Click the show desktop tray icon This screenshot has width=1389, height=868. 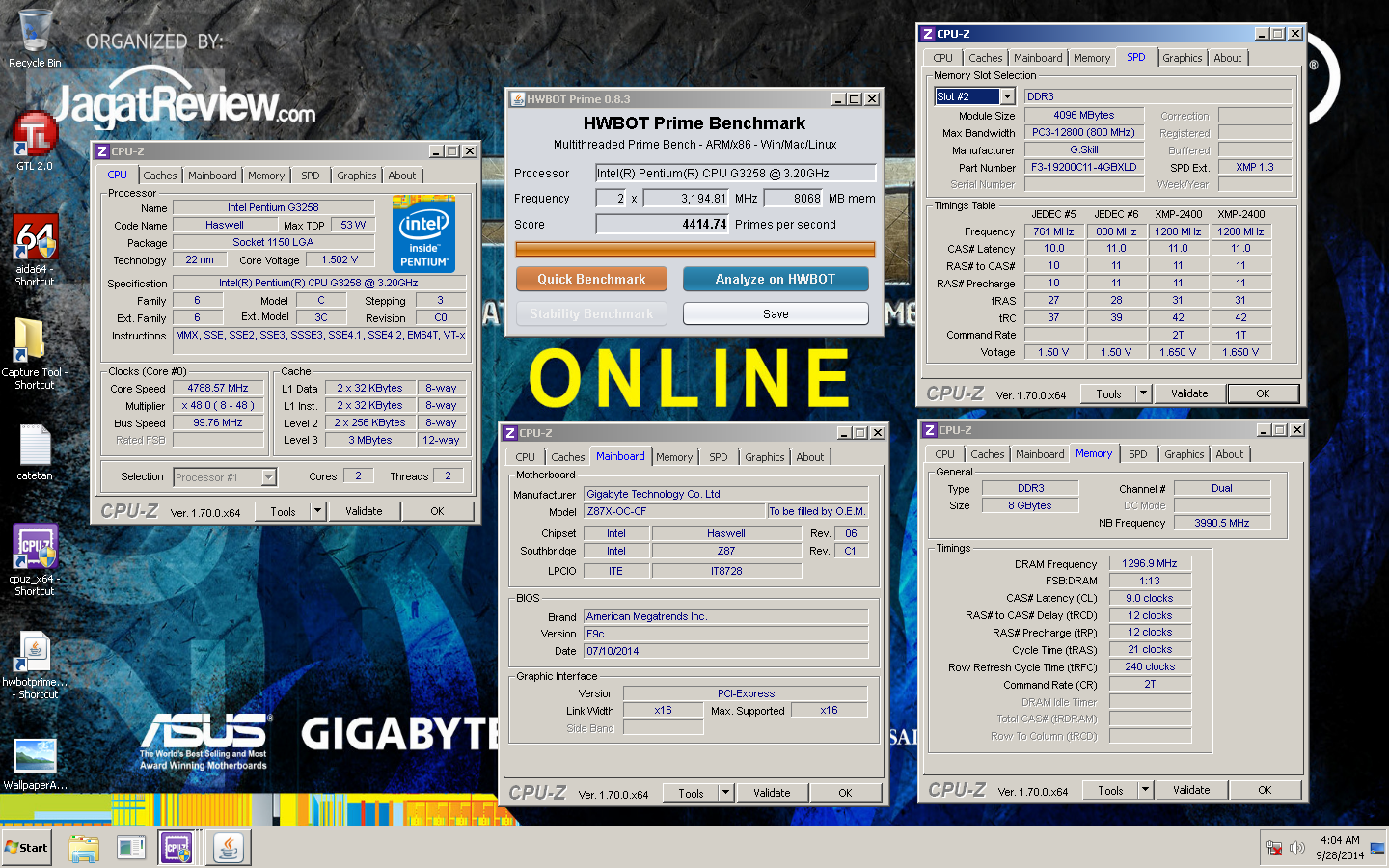[x=1376, y=848]
